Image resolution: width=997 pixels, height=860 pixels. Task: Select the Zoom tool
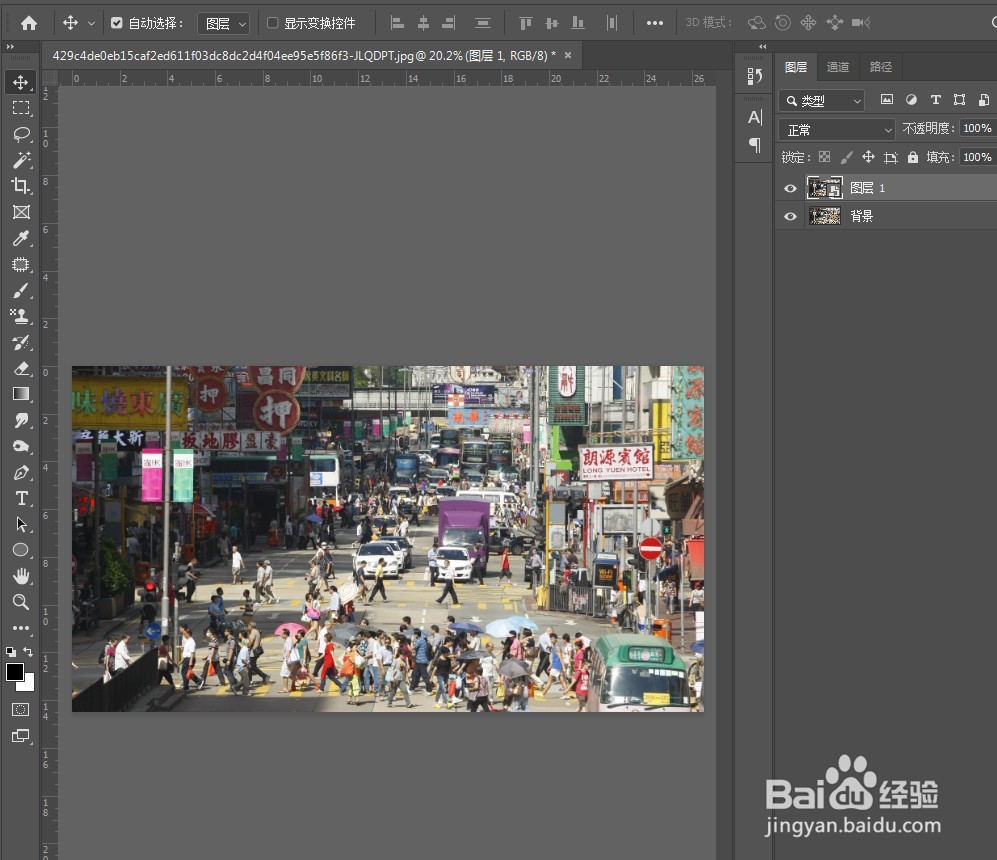tap(20, 601)
